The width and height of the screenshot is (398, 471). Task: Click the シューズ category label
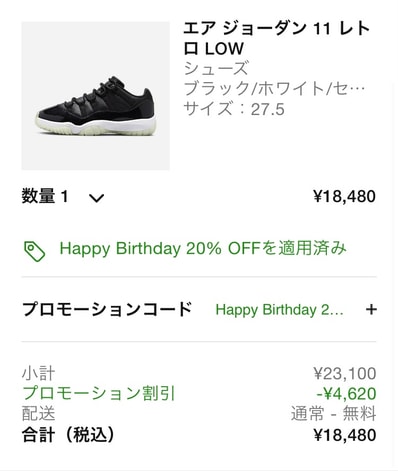point(216,69)
